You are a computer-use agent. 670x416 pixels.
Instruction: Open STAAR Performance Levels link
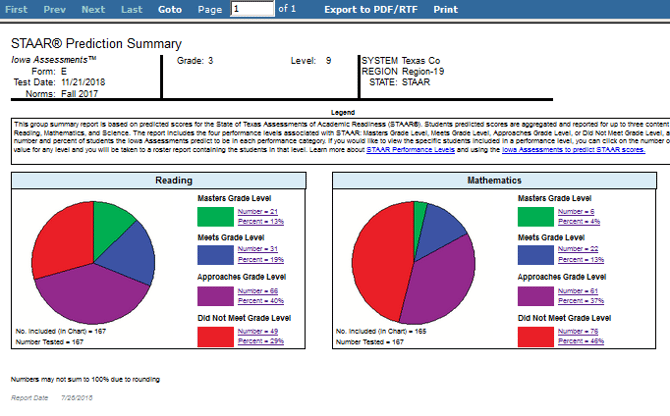point(410,149)
